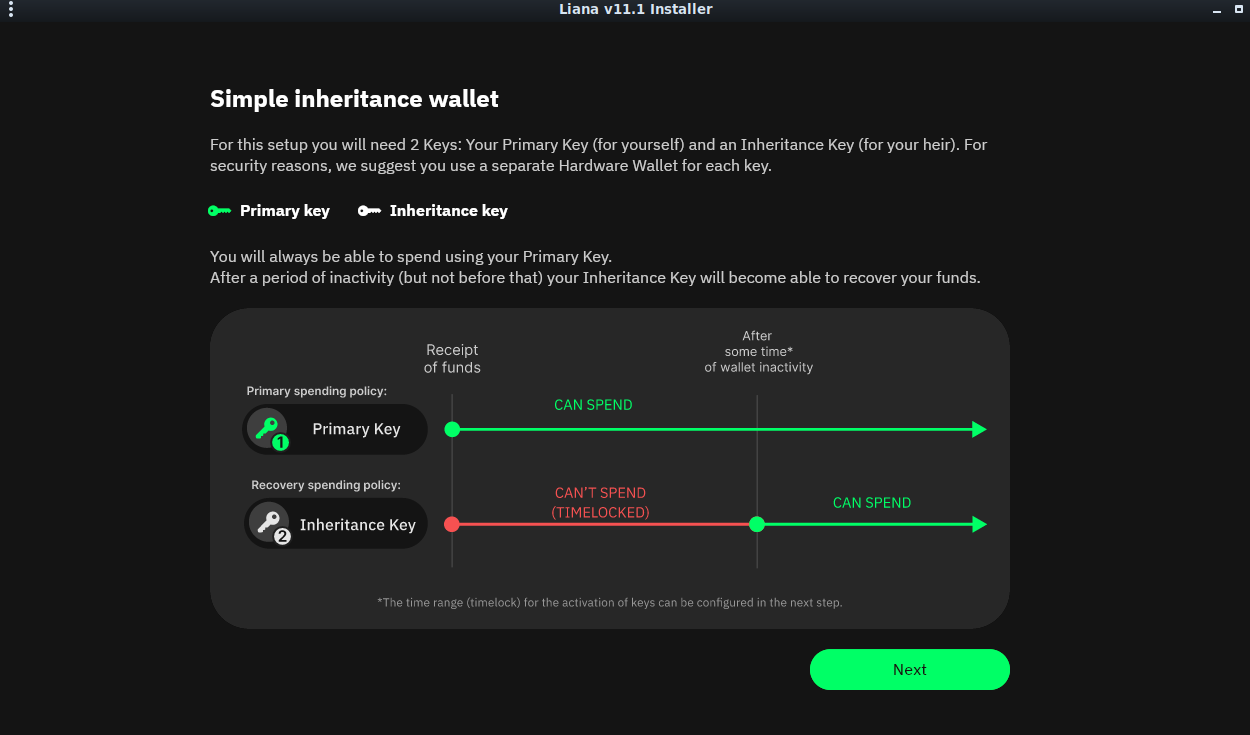The width and height of the screenshot is (1250, 735).
Task: Maximize the Liana installer window
Action: (1238, 10)
